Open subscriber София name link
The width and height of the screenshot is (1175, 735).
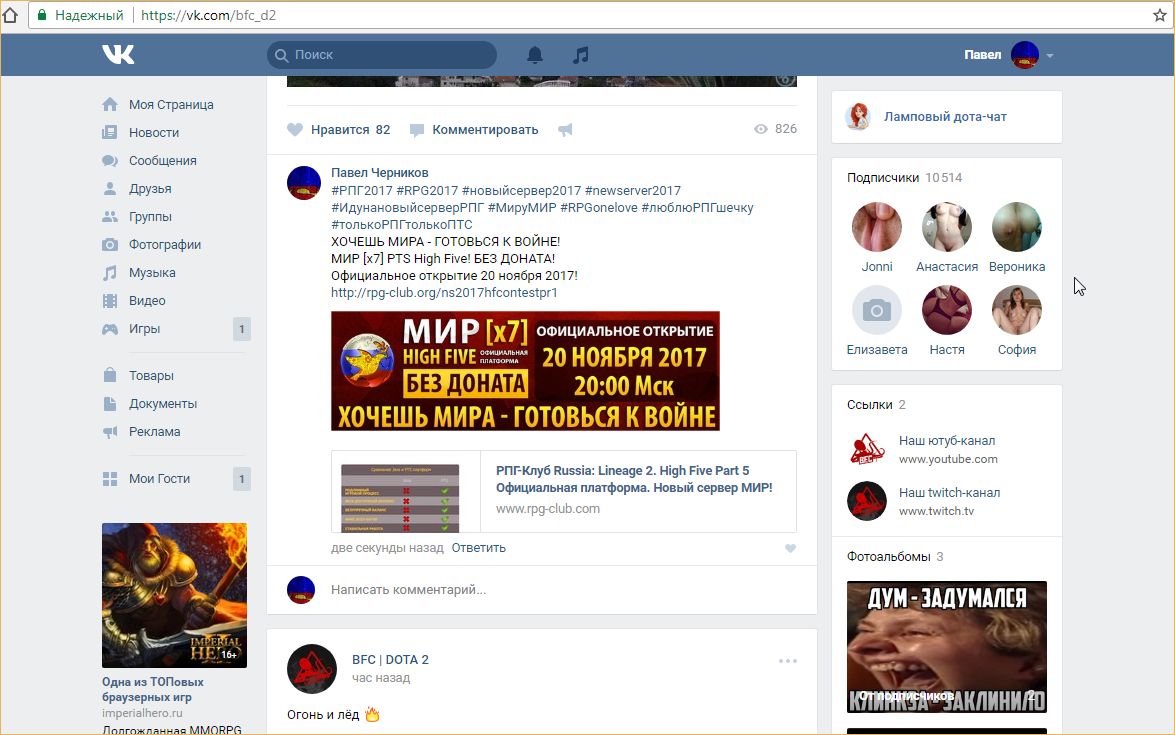tap(1017, 350)
